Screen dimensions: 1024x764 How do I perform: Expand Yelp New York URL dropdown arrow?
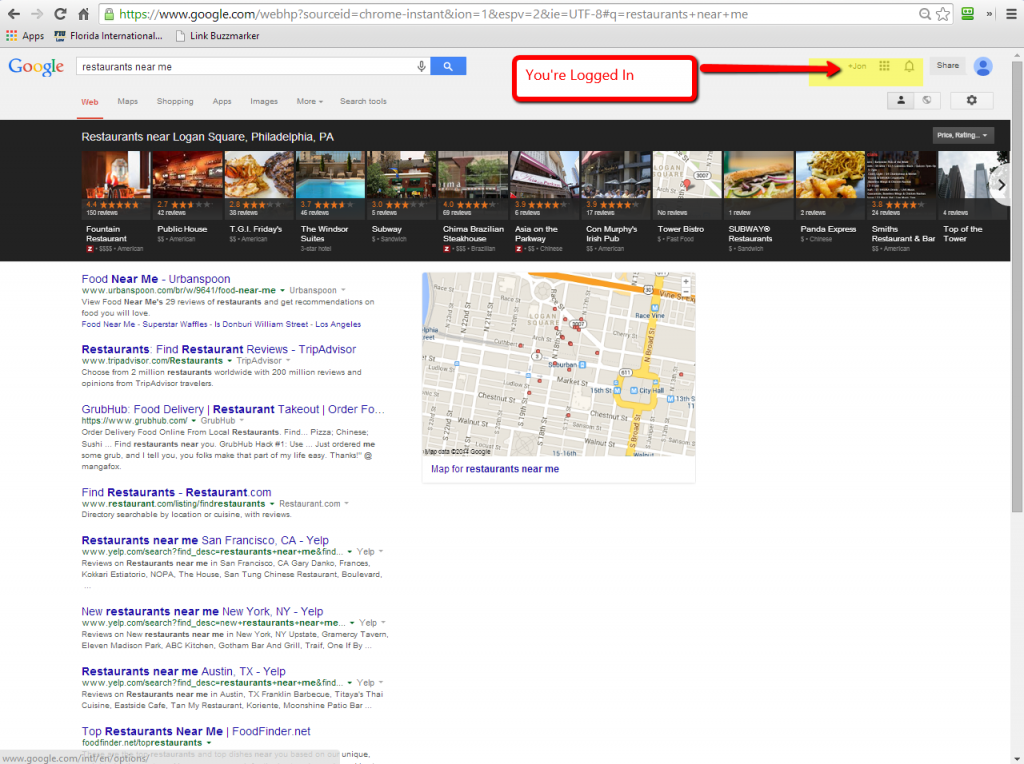click(352, 623)
